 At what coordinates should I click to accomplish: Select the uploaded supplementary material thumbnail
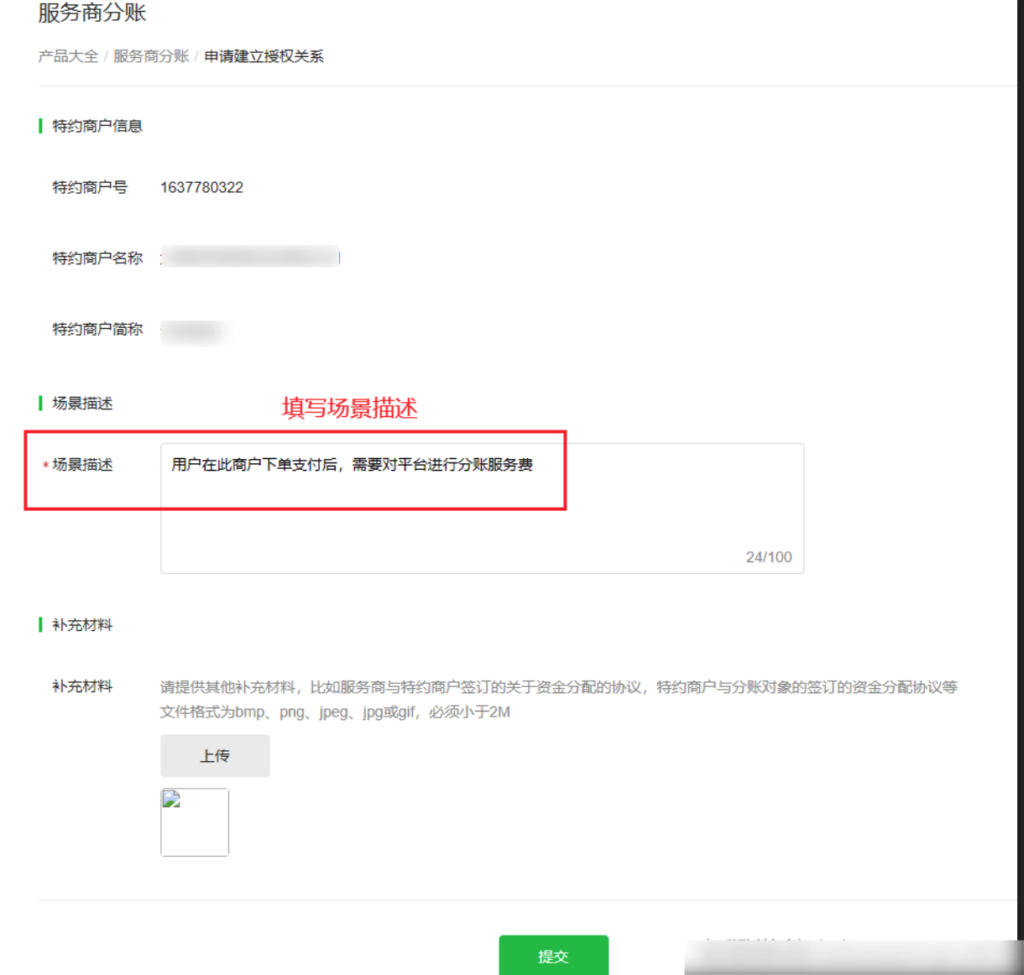194,822
